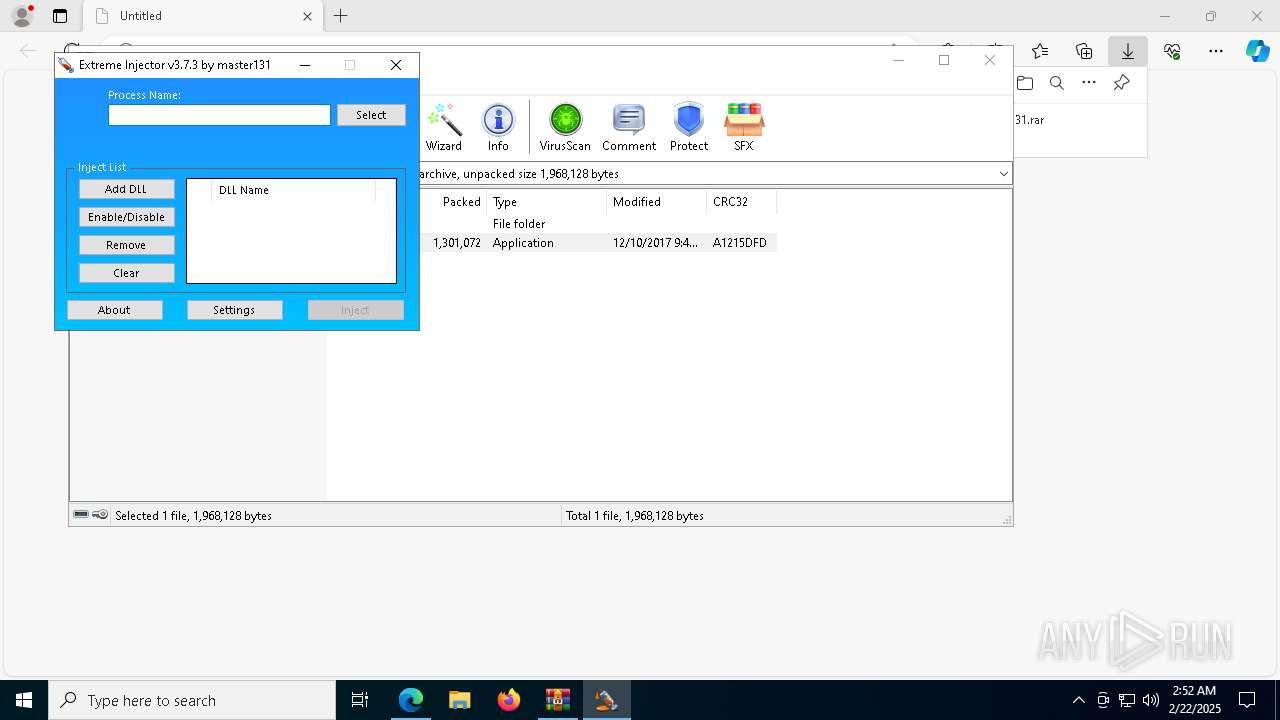This screenshot has width=1280, height=720.
Task: Click the Edge profile avatar icon
Action: 22,16
